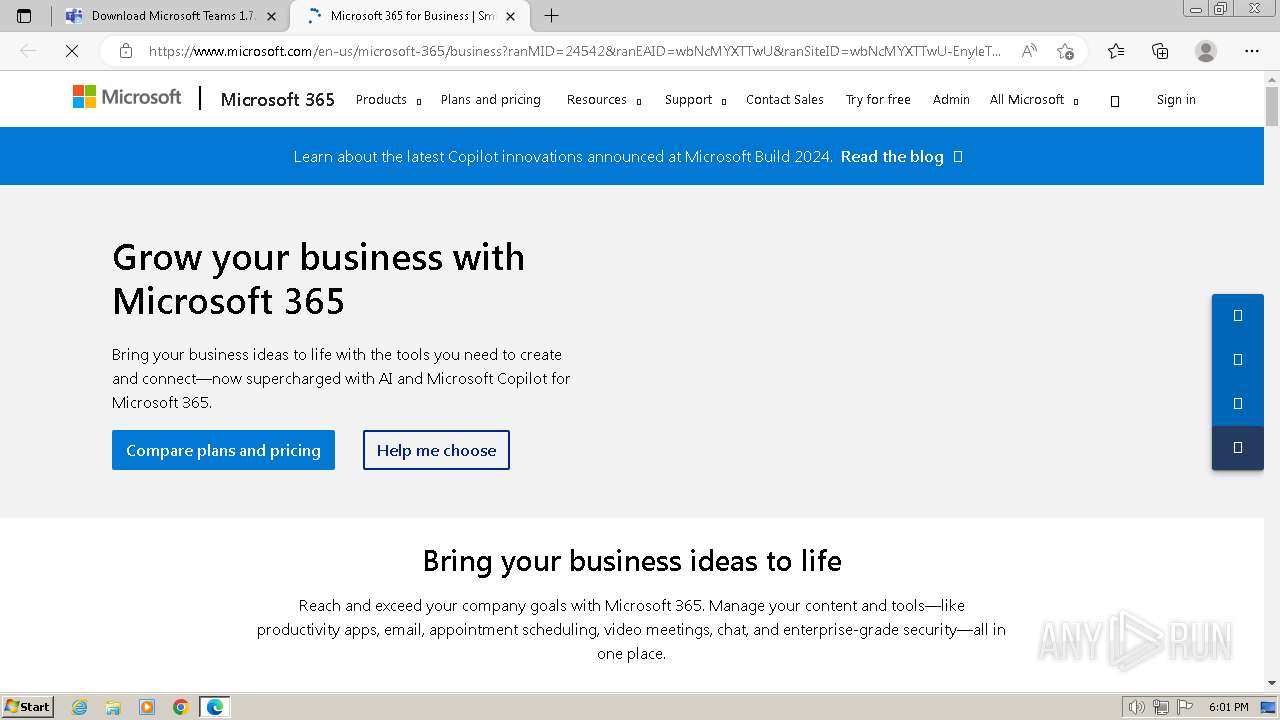Select Microsoft 365 for Business tab
This screenshot has width=1280, height=720.
tap(410, 16)
